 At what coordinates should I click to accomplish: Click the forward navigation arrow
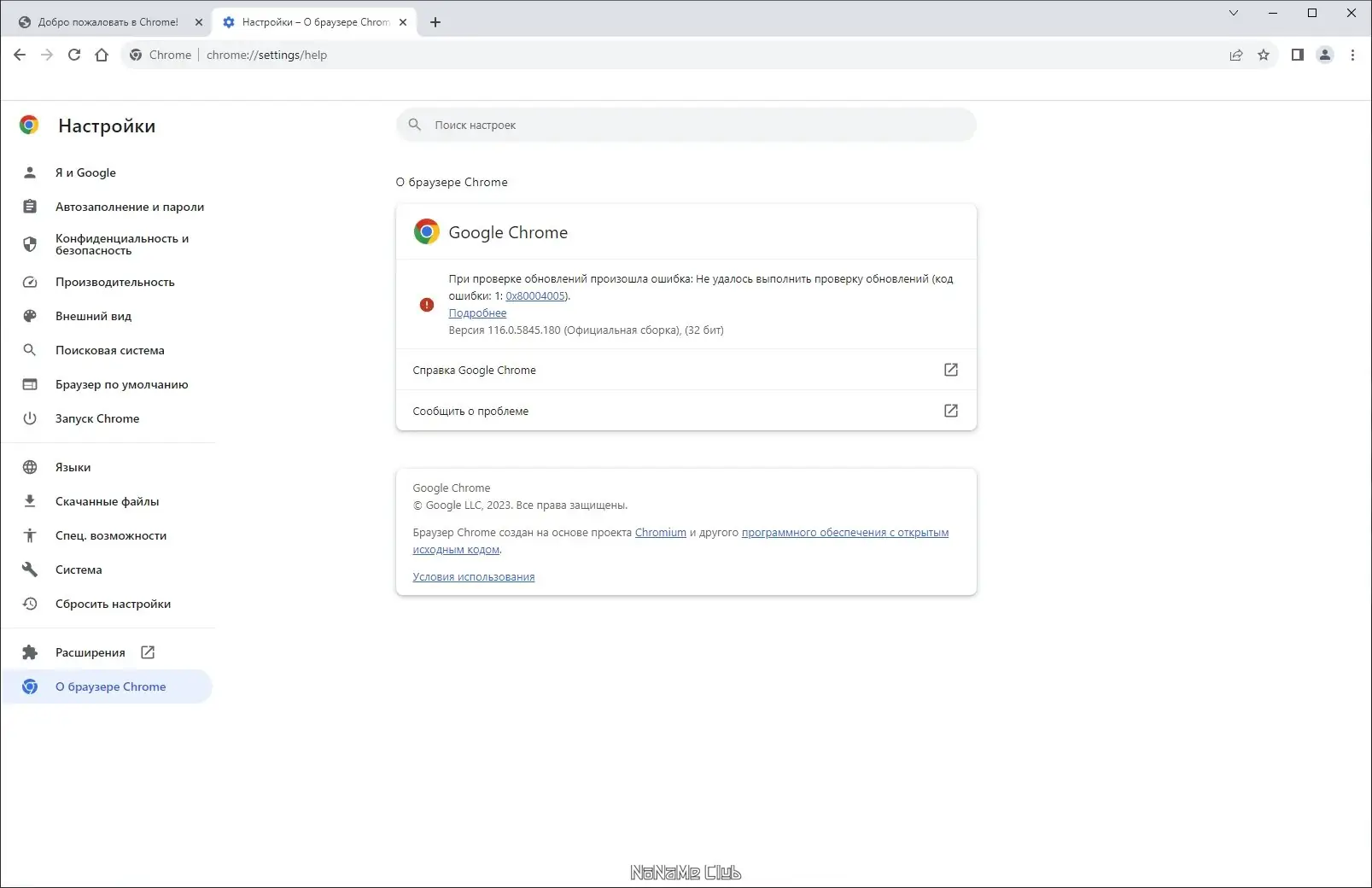coord(47,55)
